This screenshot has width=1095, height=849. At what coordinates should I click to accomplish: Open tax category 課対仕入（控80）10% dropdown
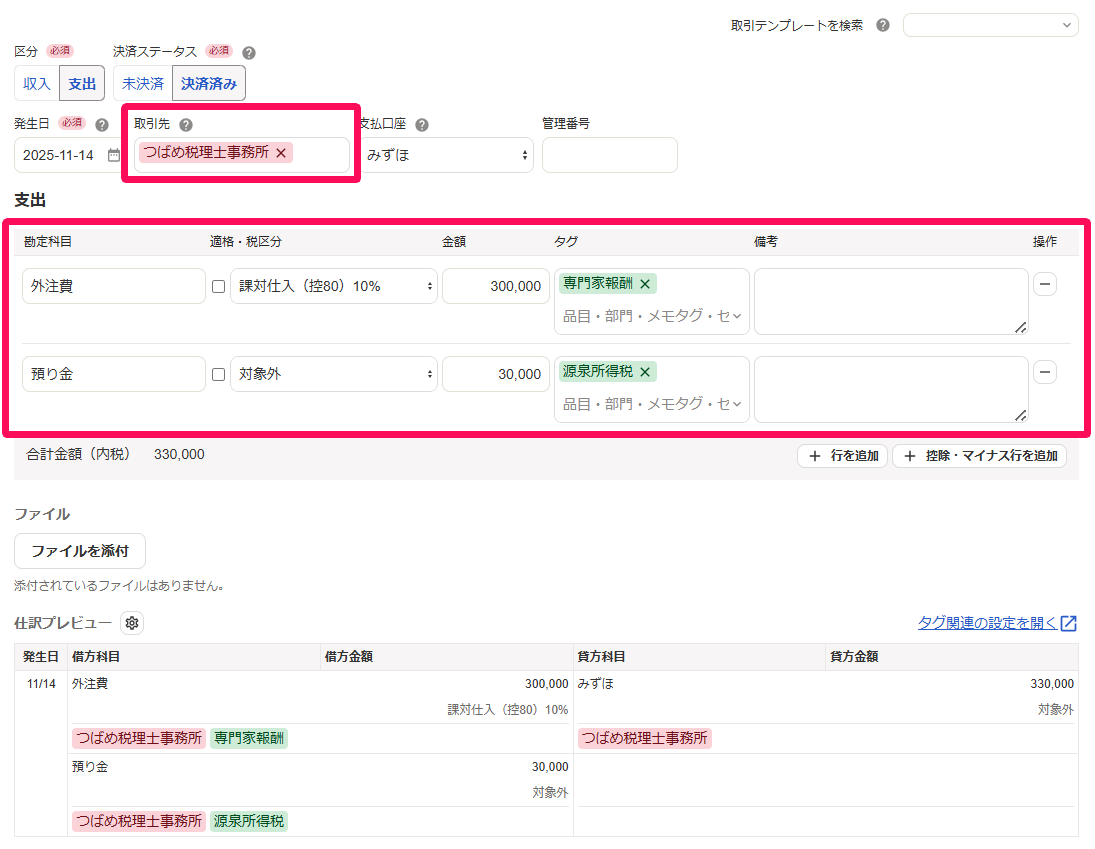(334, 286)
